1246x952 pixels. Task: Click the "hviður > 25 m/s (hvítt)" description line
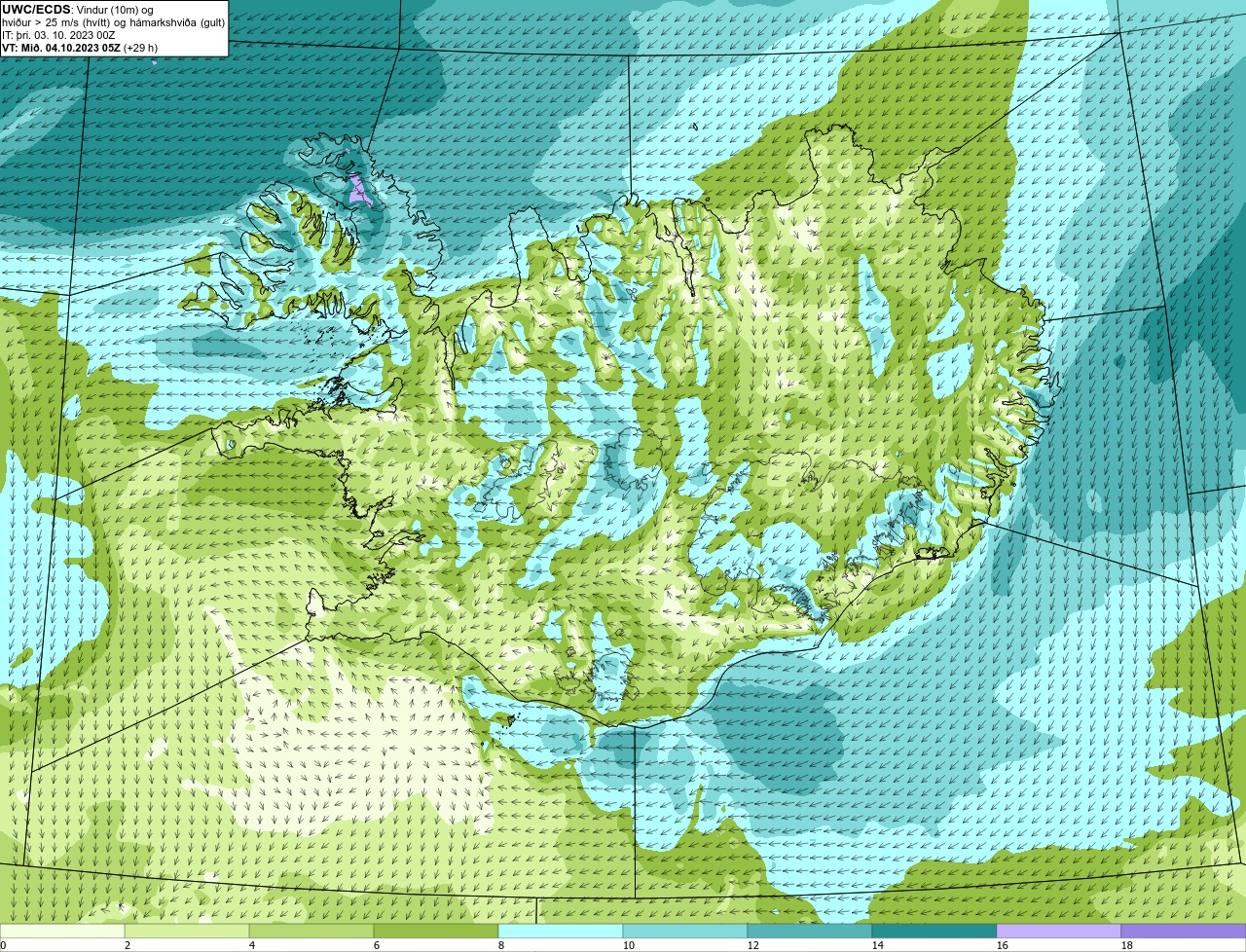point(114,22)
